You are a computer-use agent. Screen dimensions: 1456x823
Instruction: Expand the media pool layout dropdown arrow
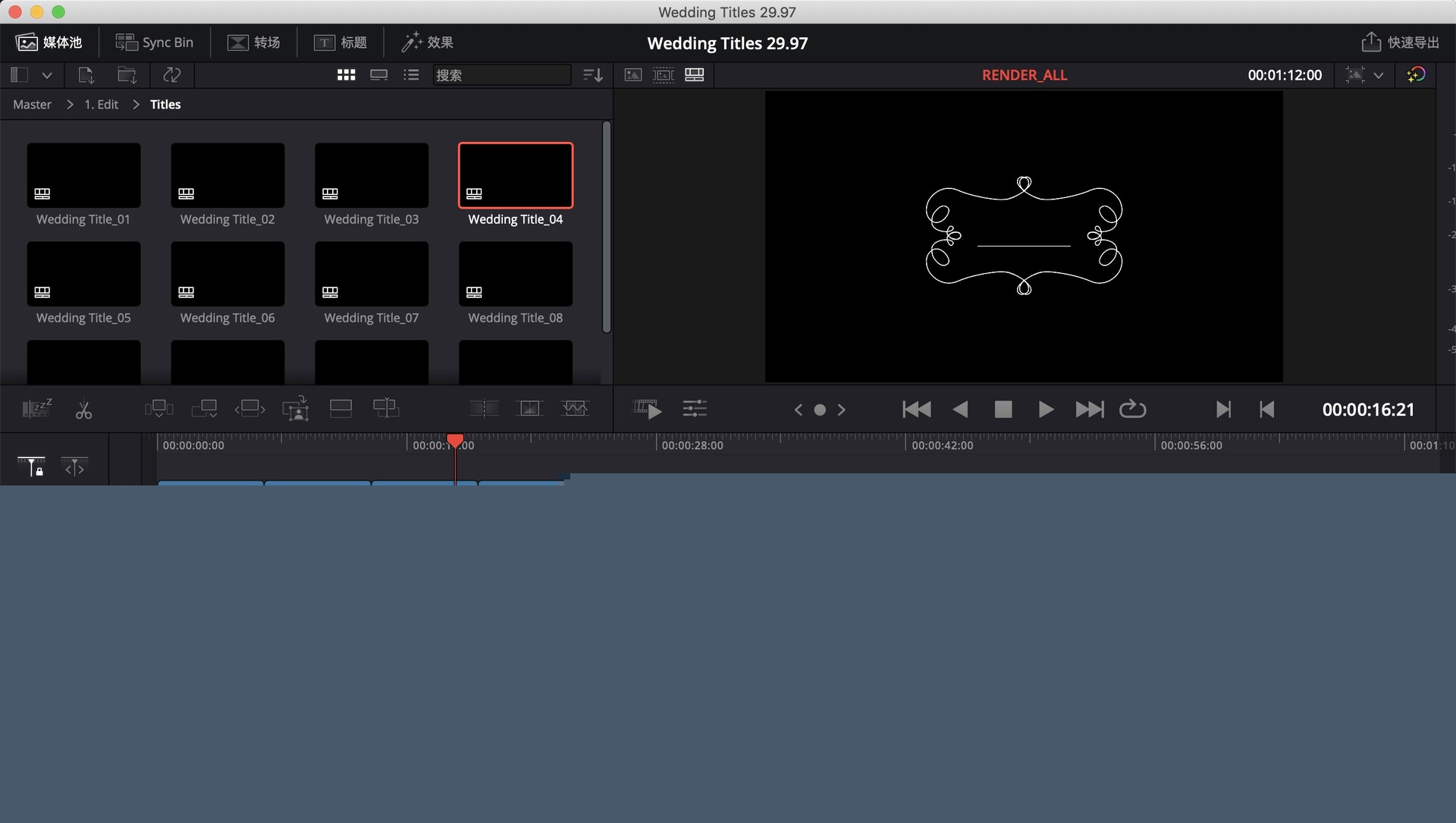coord(47,75)
